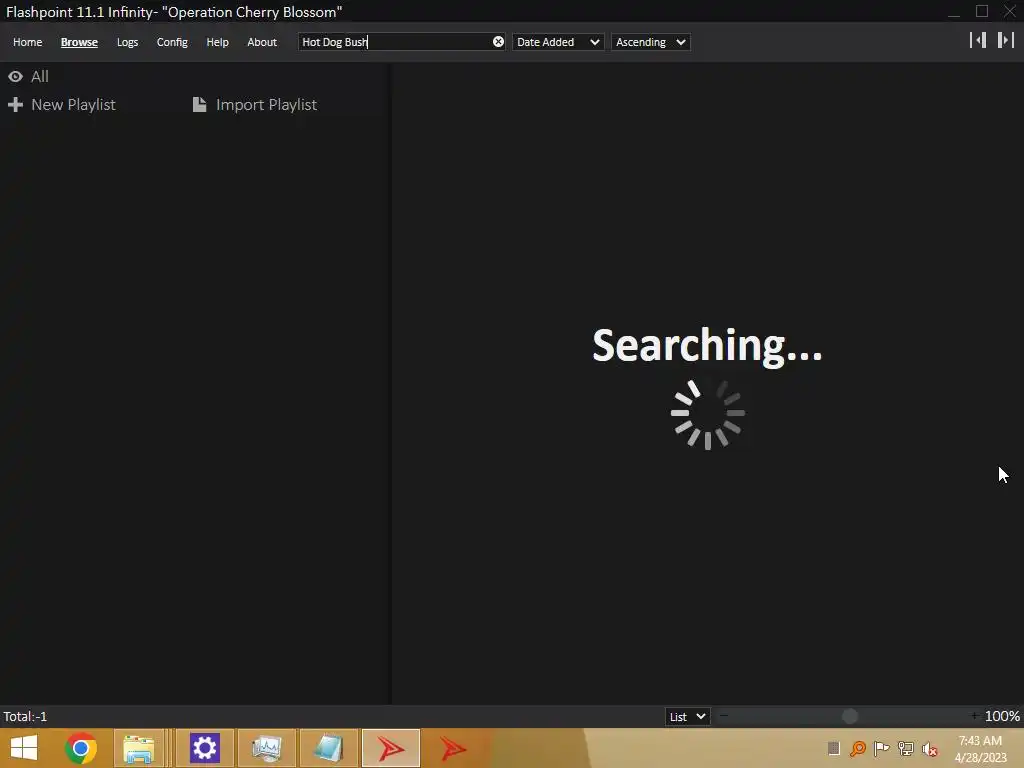
Task: Toggle the right sidebar visibility icon
Action: (x=1006, y=40)
